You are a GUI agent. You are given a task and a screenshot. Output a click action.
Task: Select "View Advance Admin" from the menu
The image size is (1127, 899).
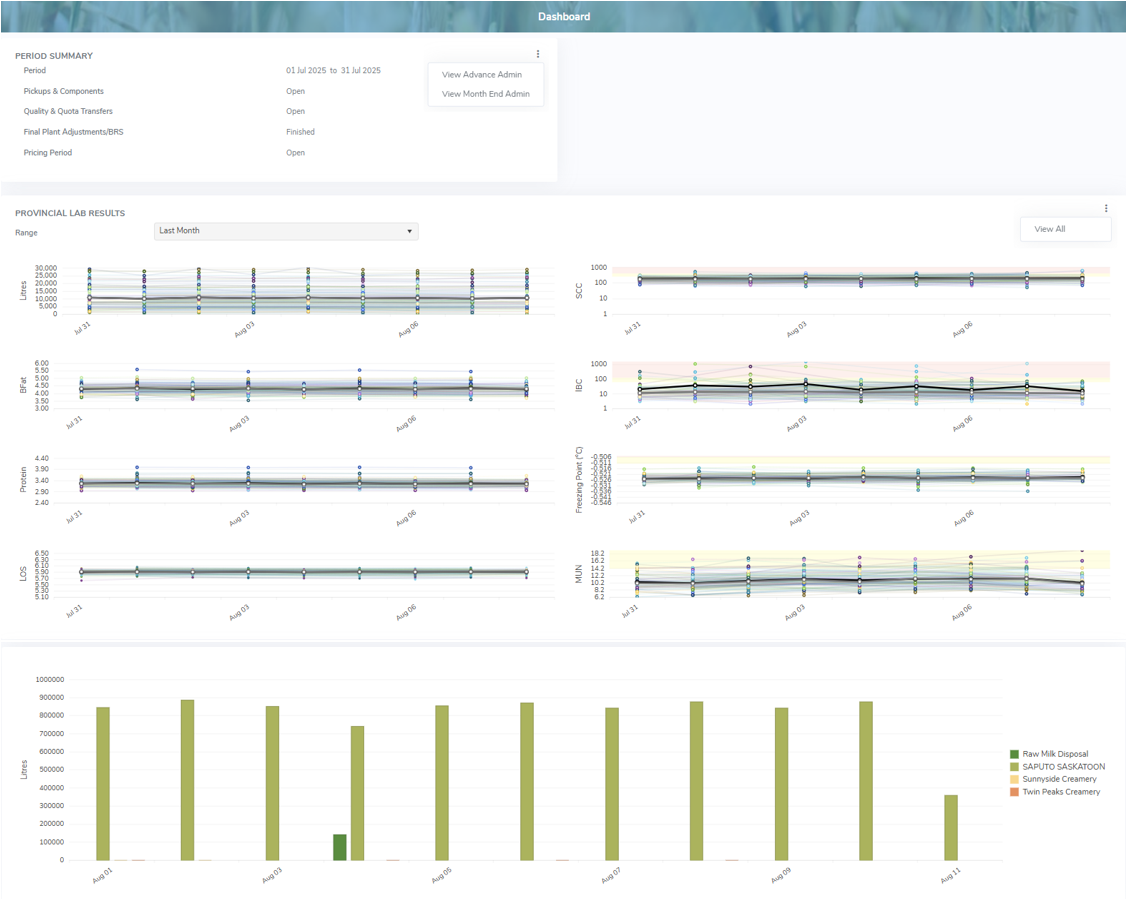click(x=481, y=74)
